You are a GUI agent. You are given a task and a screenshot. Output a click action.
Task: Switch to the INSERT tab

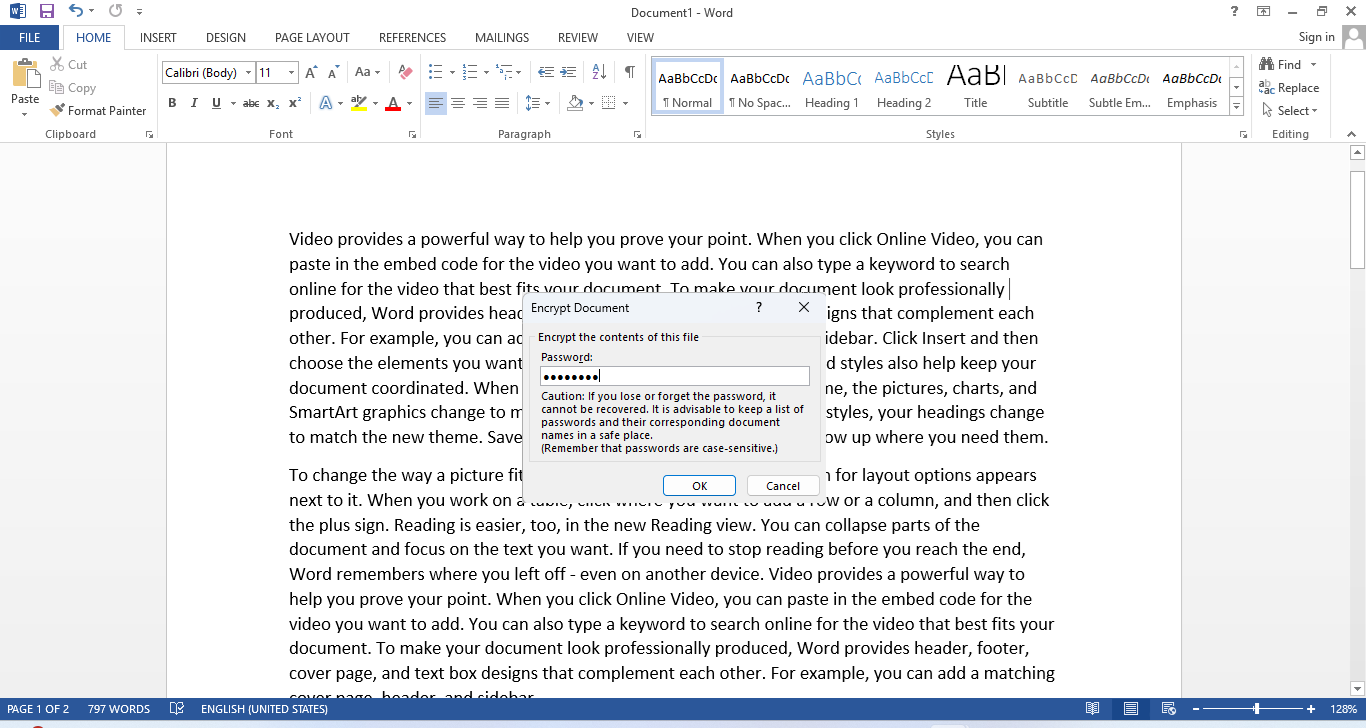[158, 38]
